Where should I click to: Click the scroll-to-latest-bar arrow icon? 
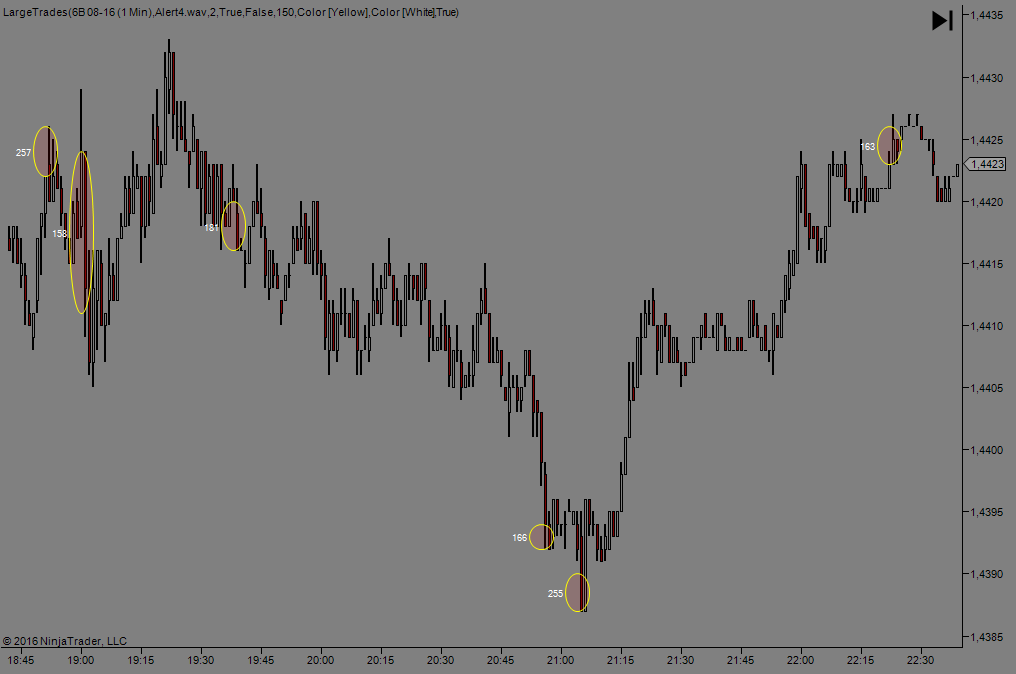(x=942, y=21)
